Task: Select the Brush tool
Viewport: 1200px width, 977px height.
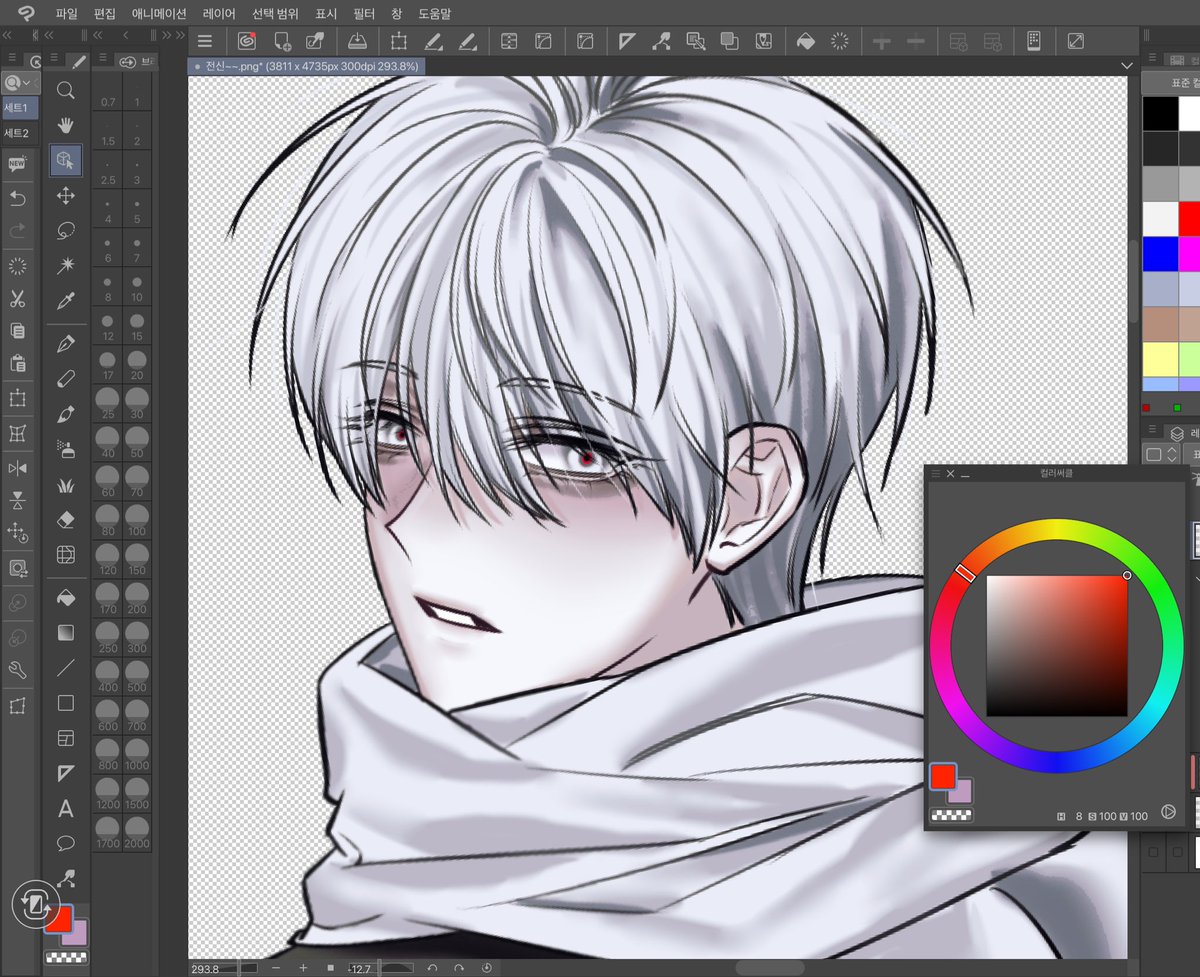Action: pyautogui.click(x=66, y=414)
